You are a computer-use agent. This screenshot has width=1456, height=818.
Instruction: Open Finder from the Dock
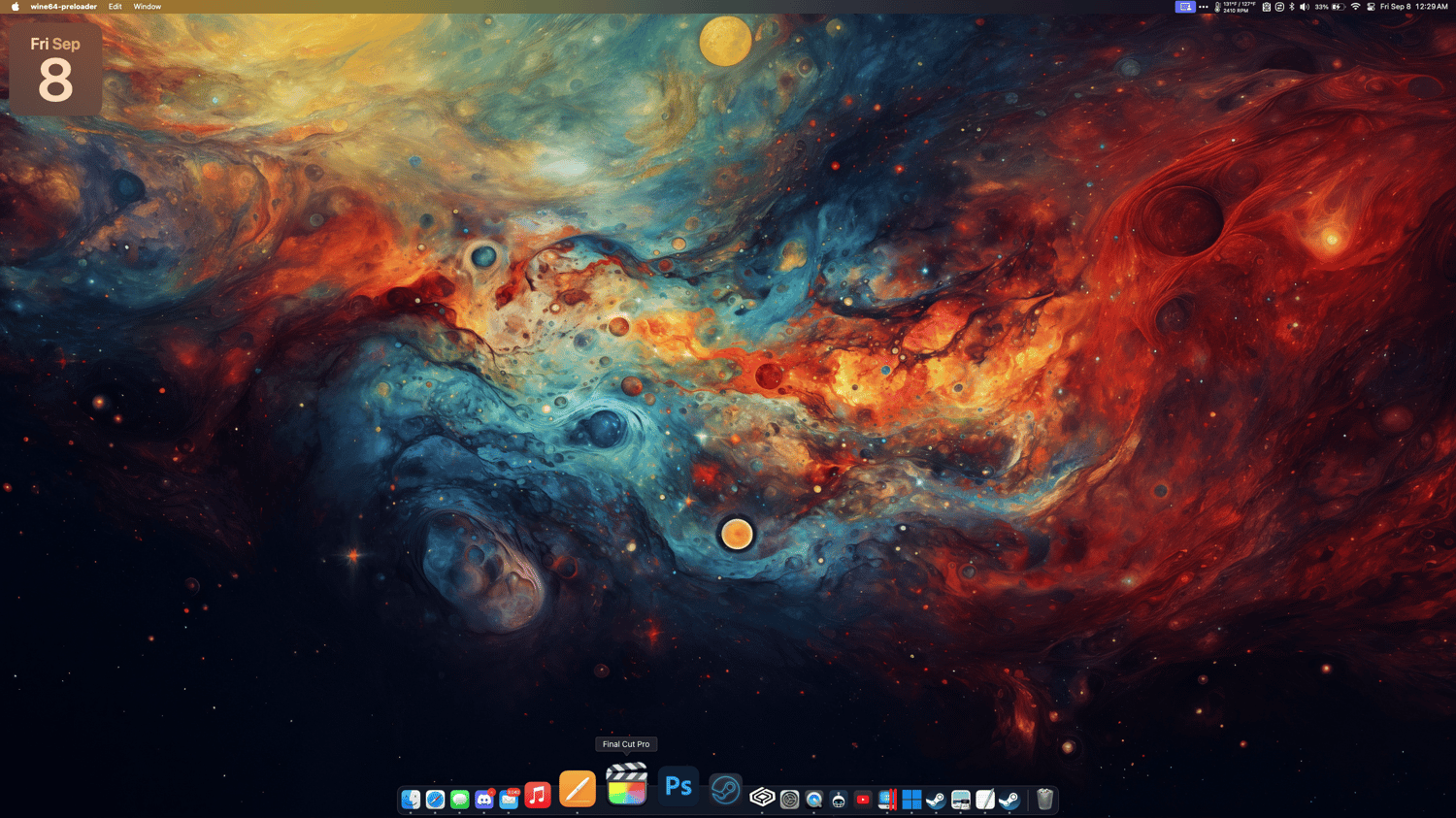pyautogui.click(x=411, y=800)
